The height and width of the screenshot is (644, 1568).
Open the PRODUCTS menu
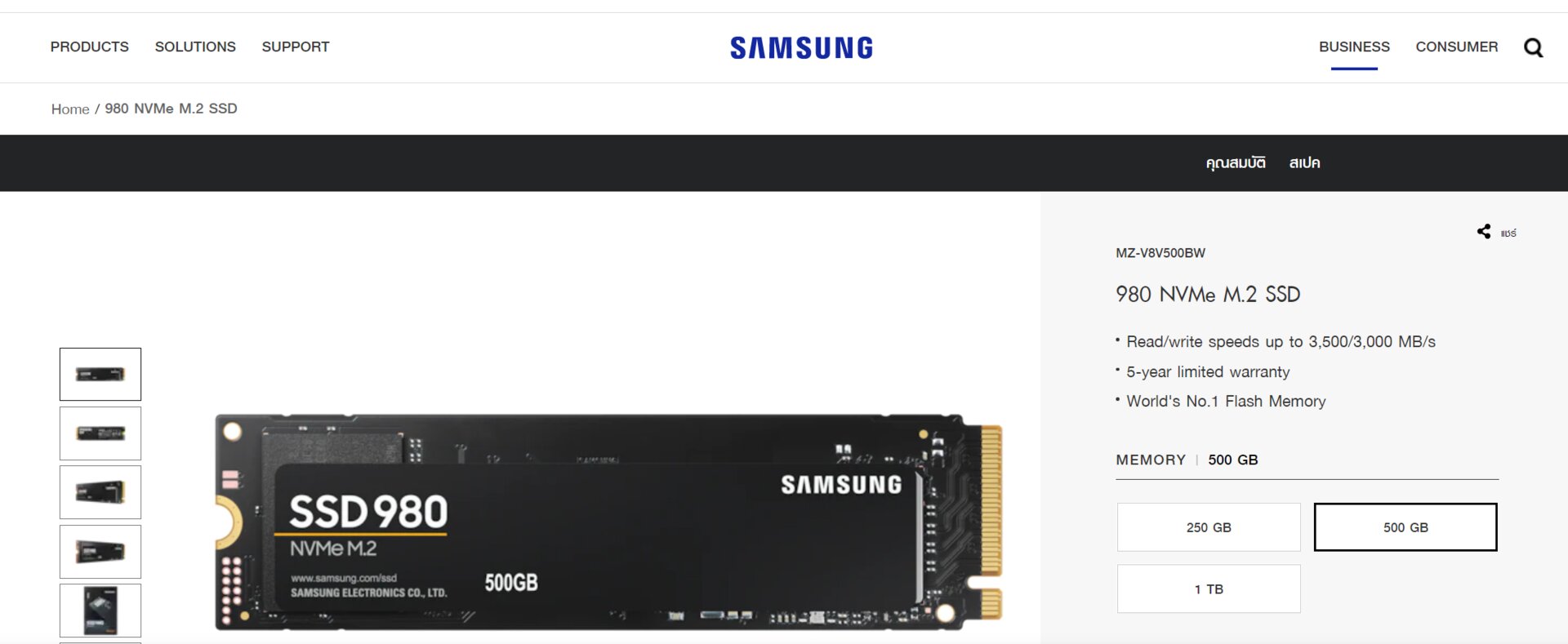click(90, 47)
